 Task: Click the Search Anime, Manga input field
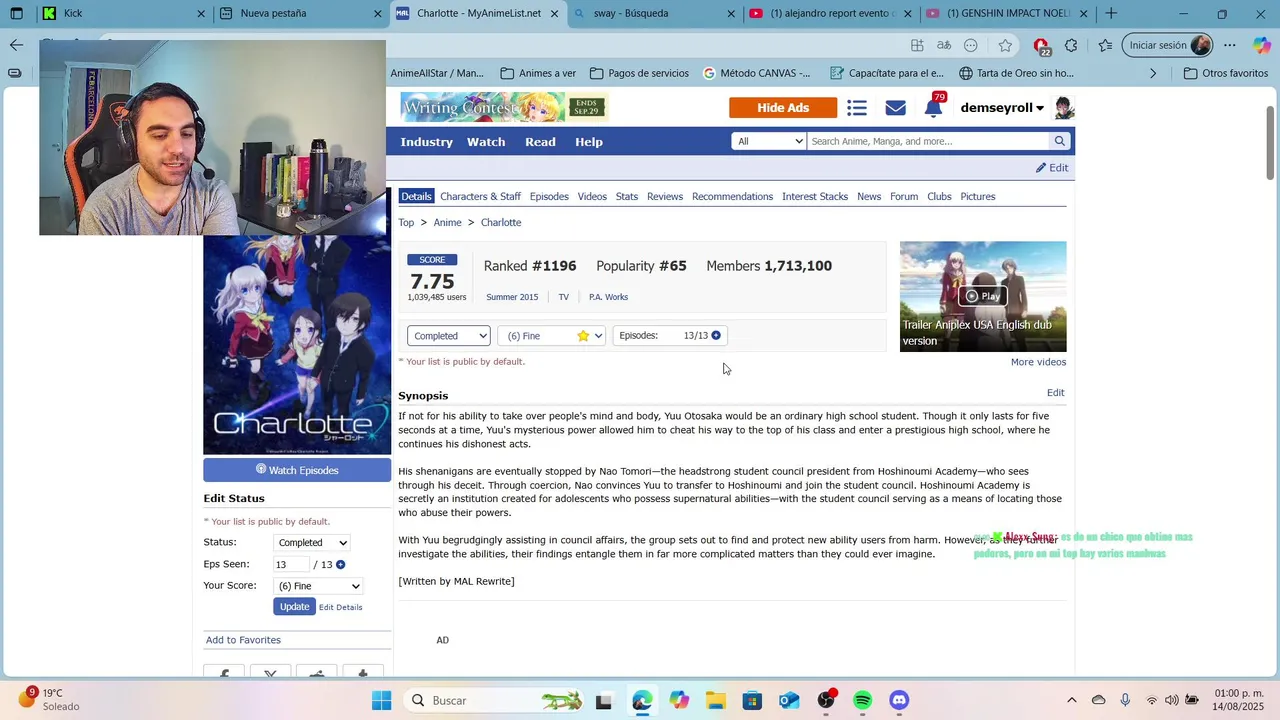tap(928, 141)
